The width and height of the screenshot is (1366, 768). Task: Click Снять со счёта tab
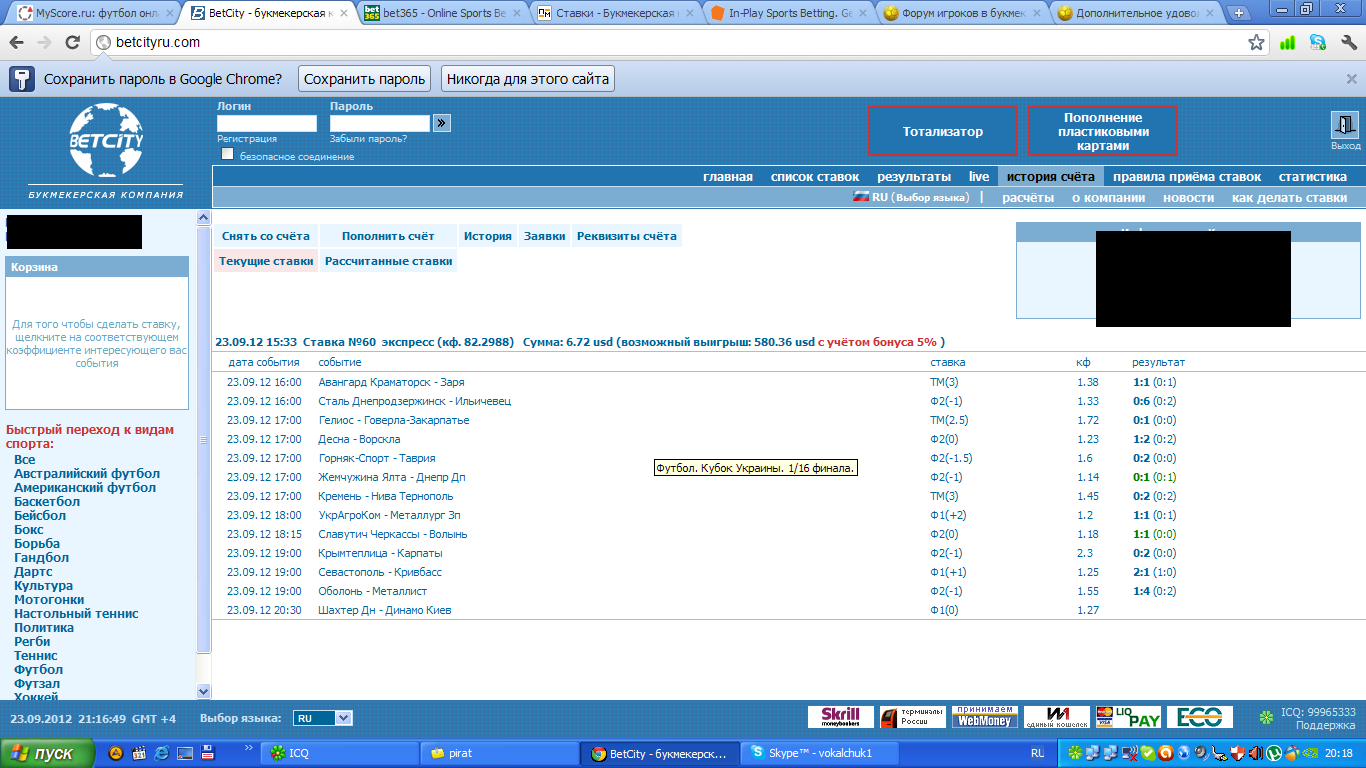pyautogui.click(x=266, y=236)
